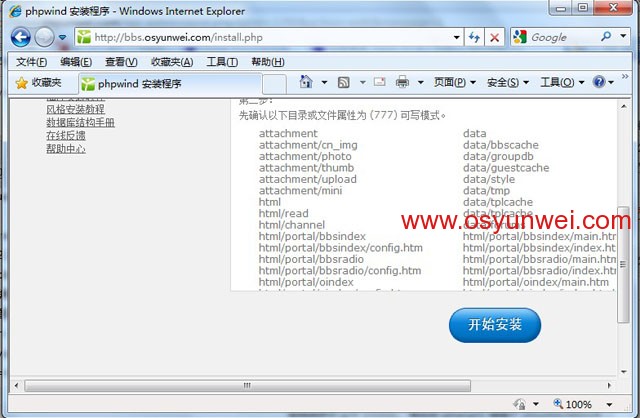The height and width of the screenshot is (418, 640).
Task: Minimize the Internet Explorer window
Action: [x=561, y=8]
